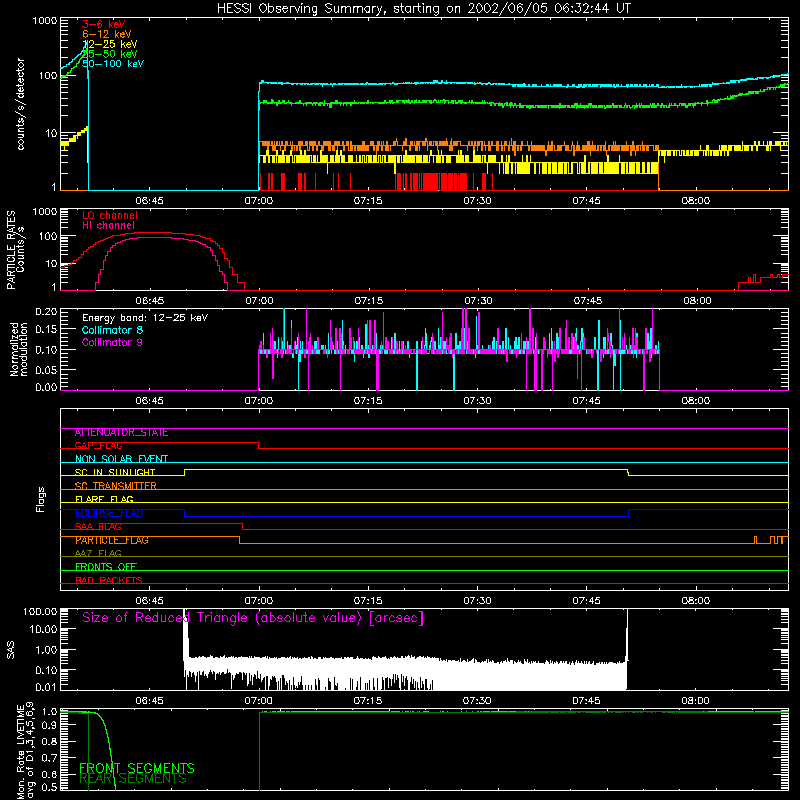The width and height of the screenshot is (800, 800).
Task: Click the HI channel legend entry
Action: [x=108, y=226]
